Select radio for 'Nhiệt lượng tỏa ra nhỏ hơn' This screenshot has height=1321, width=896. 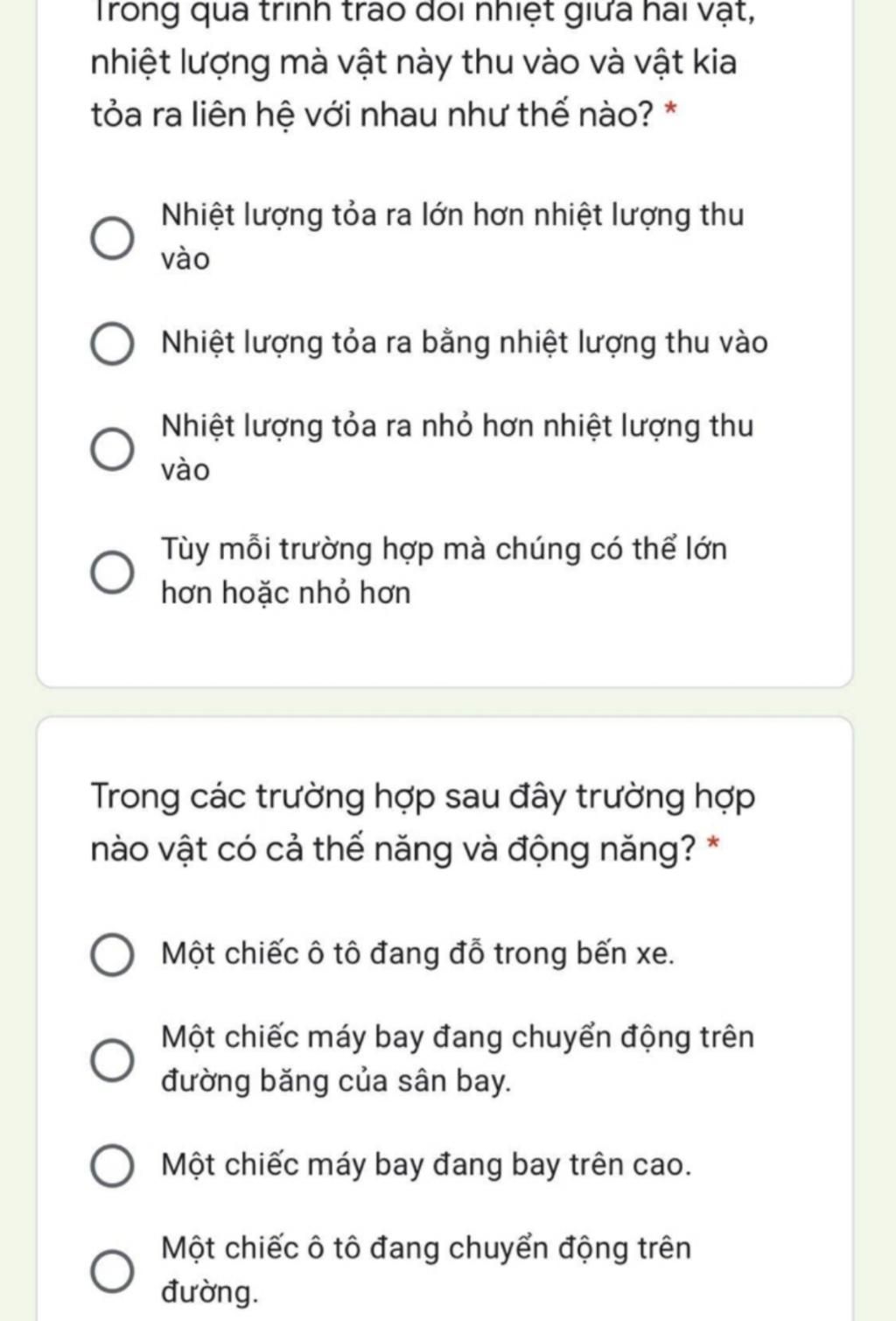113,449
